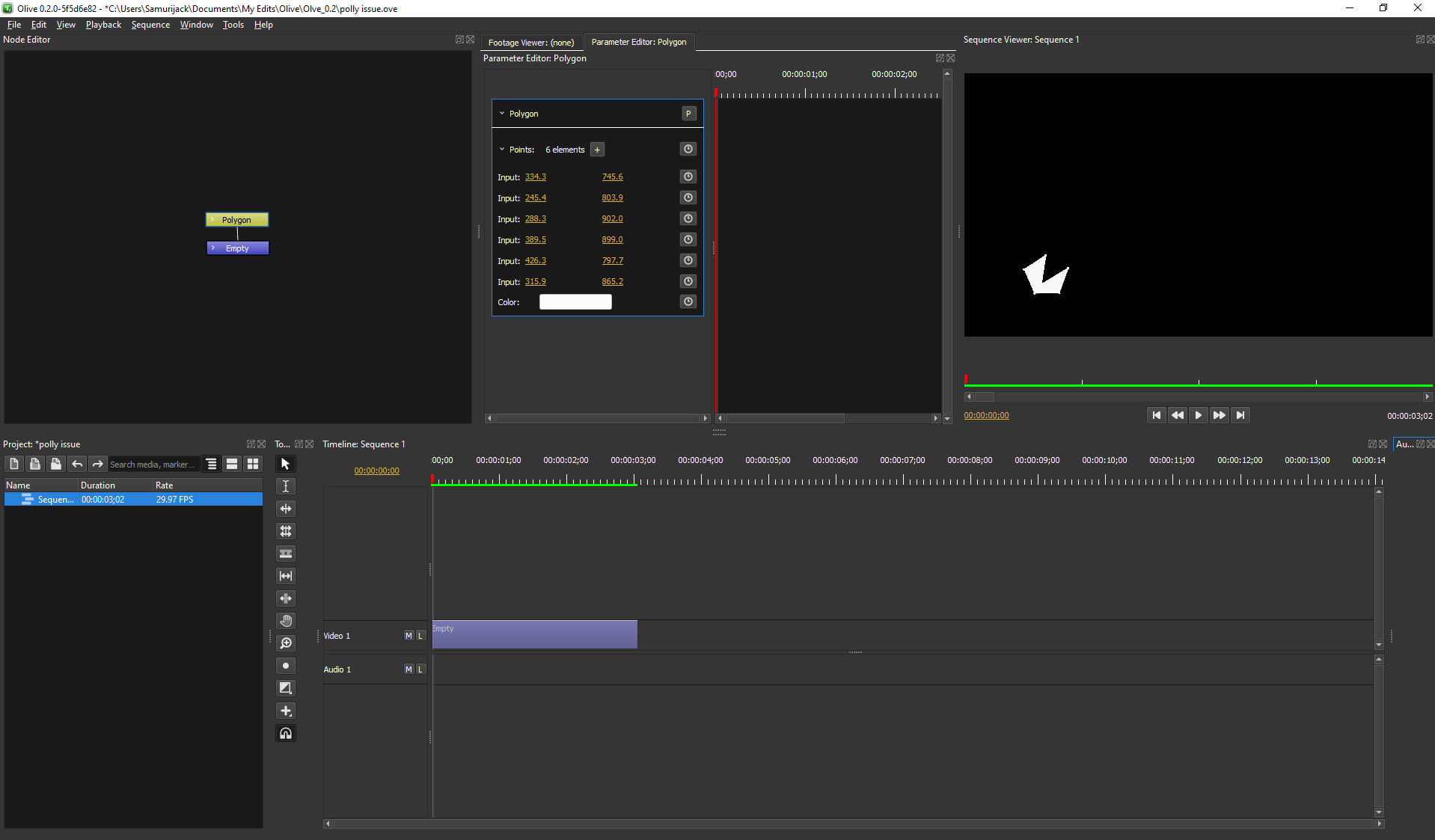Select the Slide tool

286,598
